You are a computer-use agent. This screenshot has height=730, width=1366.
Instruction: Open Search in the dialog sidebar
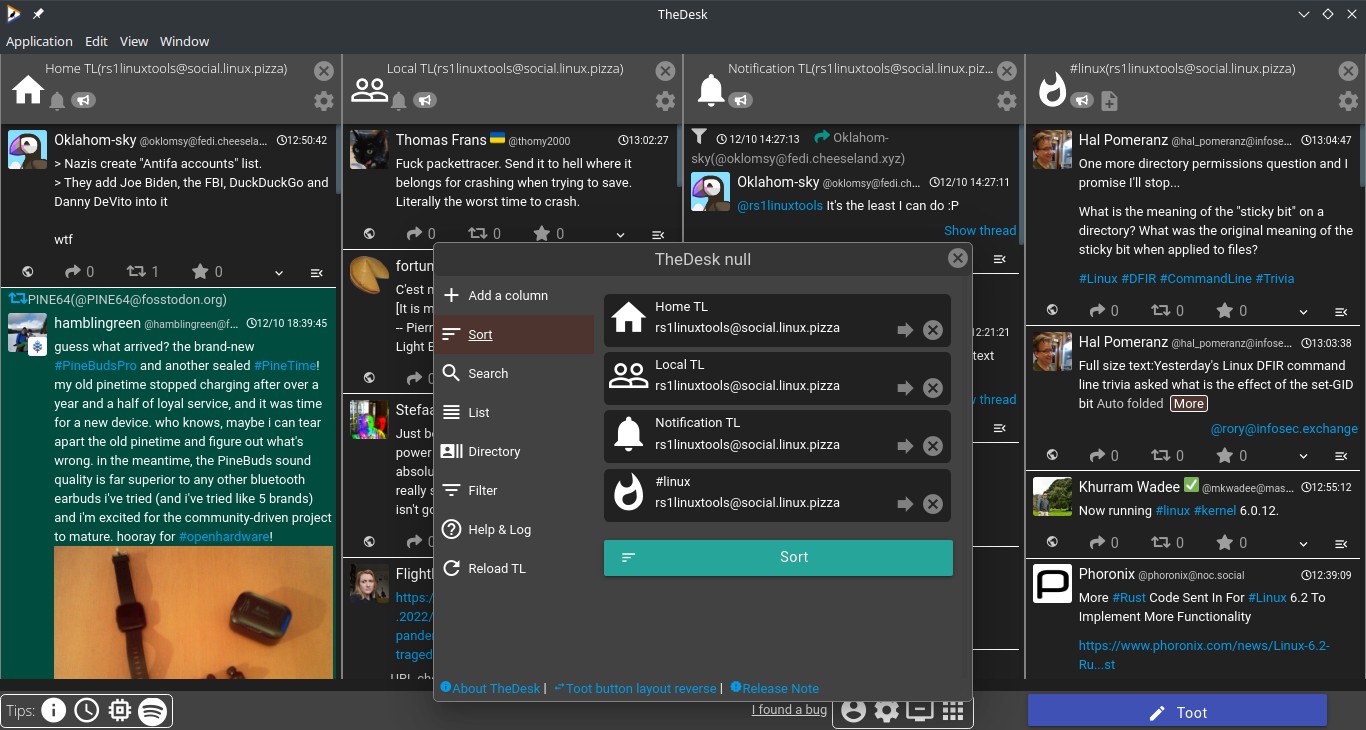coord(514,373)
